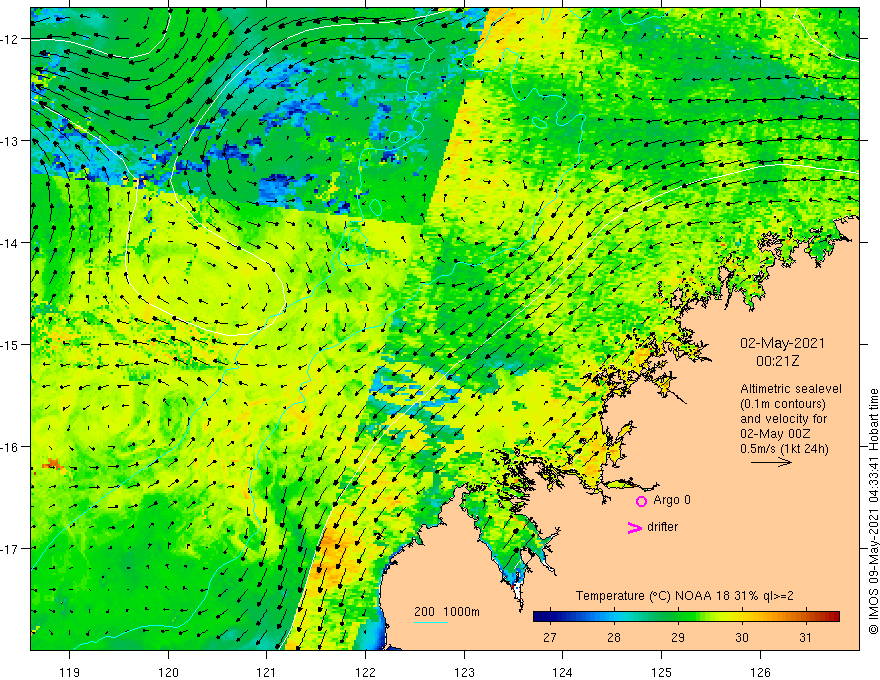Click the latitude label -15
The image size is (880, 680).
point(10,345)
